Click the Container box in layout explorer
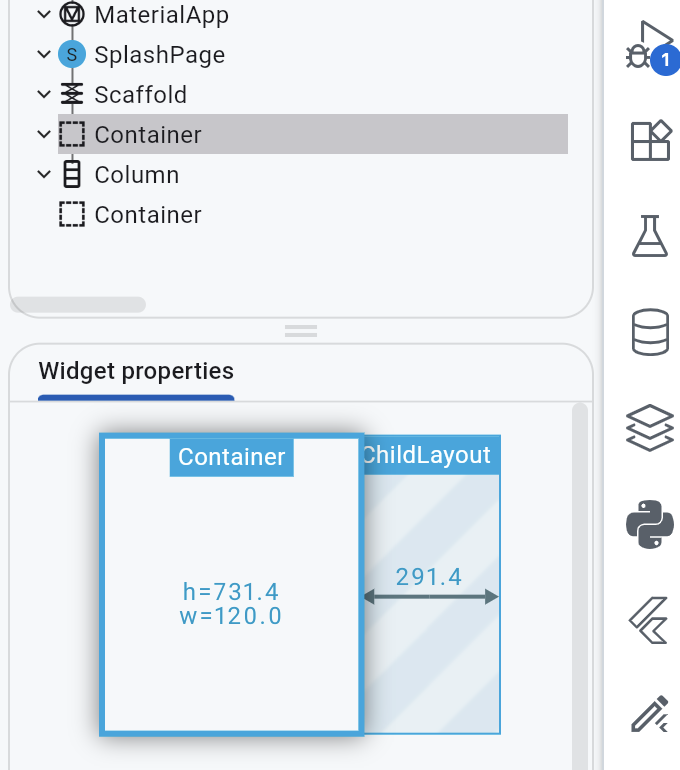The width and height of the screenshot is (680, 770). [x=232, y=585]
